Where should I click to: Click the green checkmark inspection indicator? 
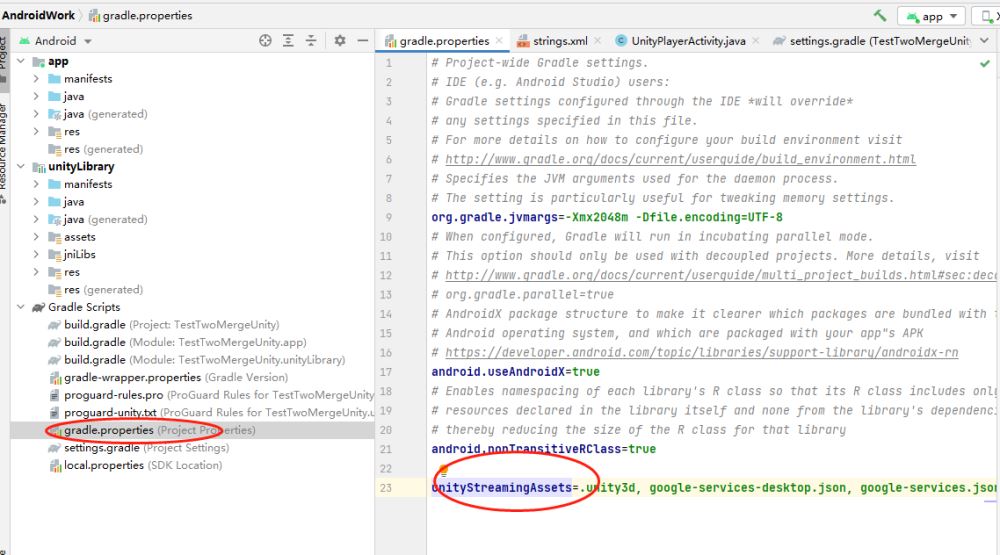[x=985, y=63]
